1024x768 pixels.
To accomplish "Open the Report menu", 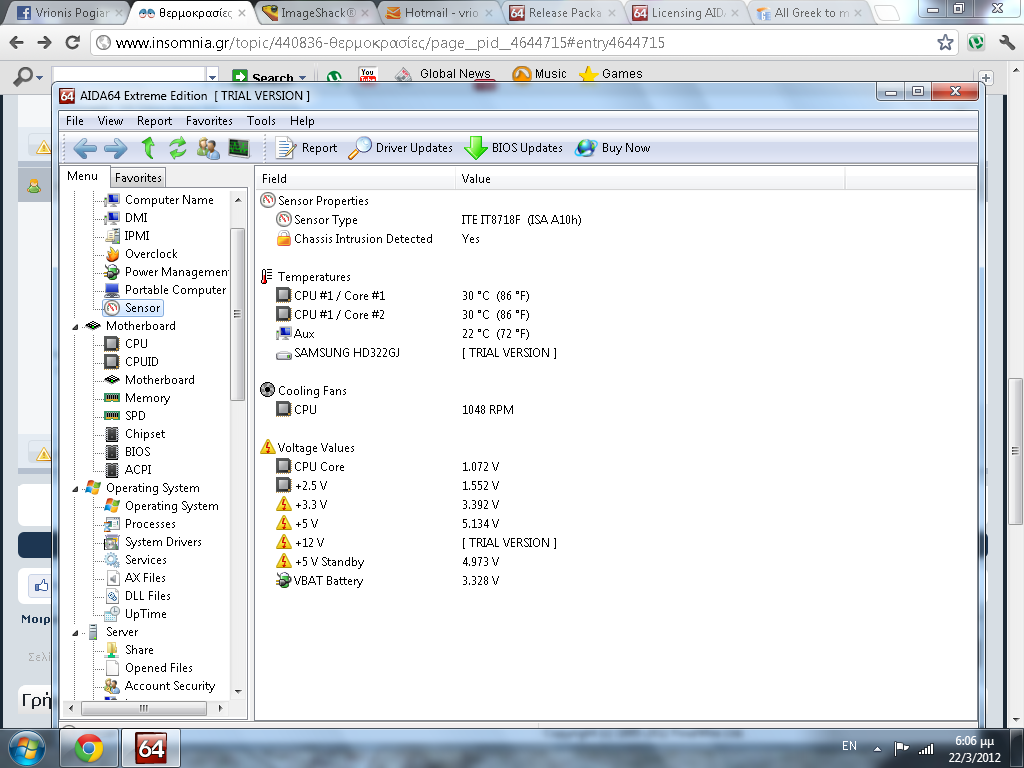I will point(155,121).
